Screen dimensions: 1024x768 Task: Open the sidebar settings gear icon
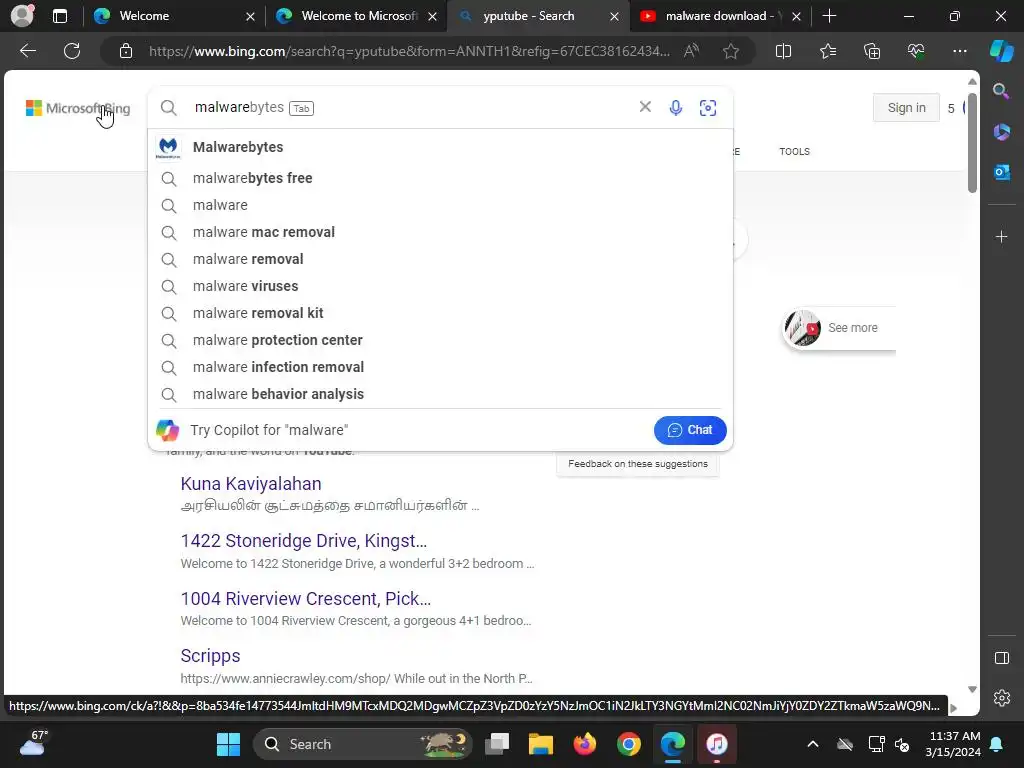click(1002, 698)
